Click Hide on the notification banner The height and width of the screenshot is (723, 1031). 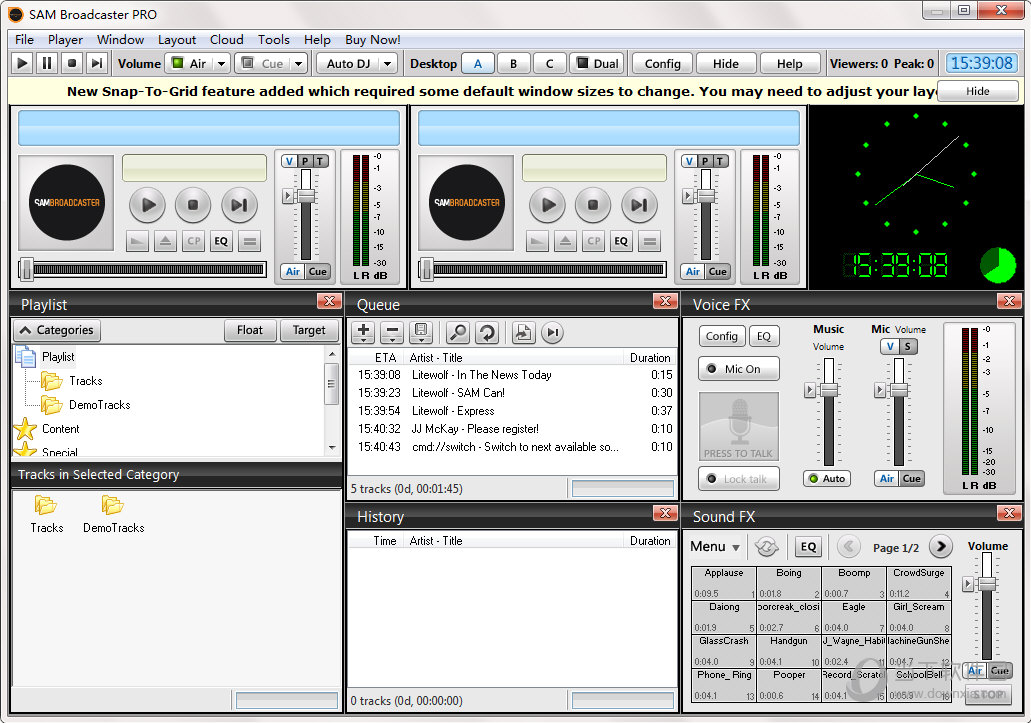click(978, 91)
